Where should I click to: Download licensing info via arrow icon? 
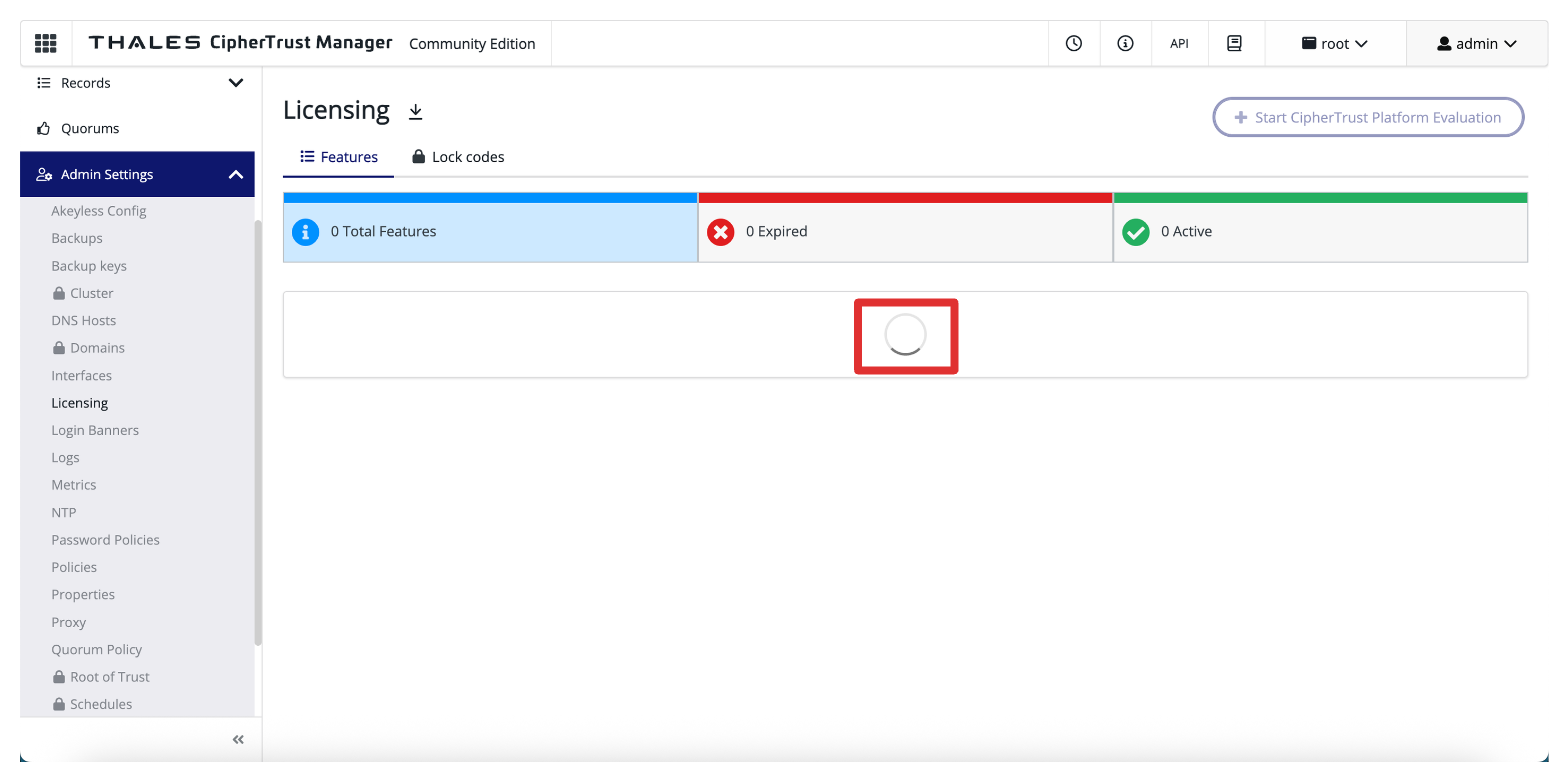416,112
